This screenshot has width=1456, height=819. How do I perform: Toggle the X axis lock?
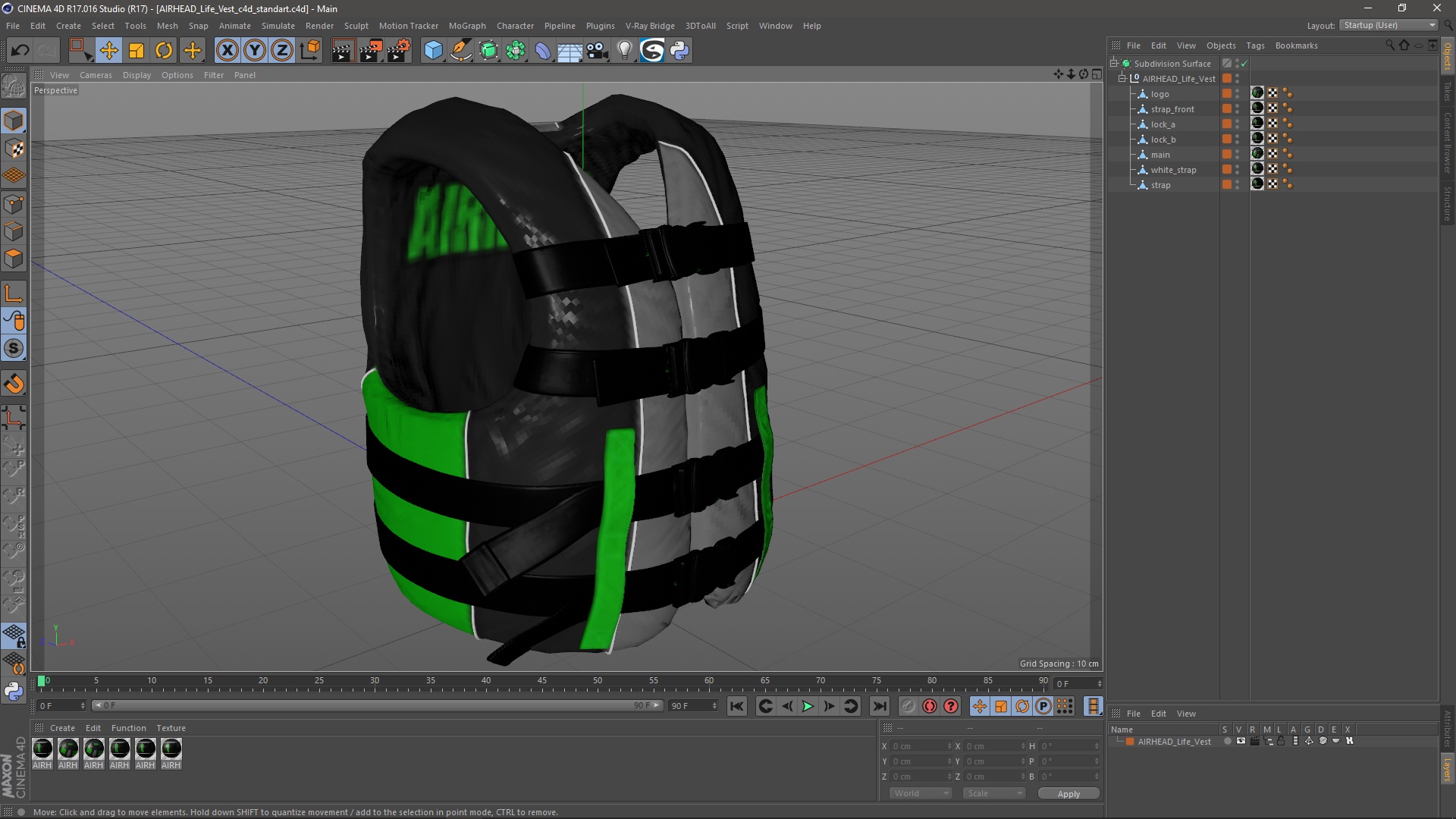tap(227, 51)
